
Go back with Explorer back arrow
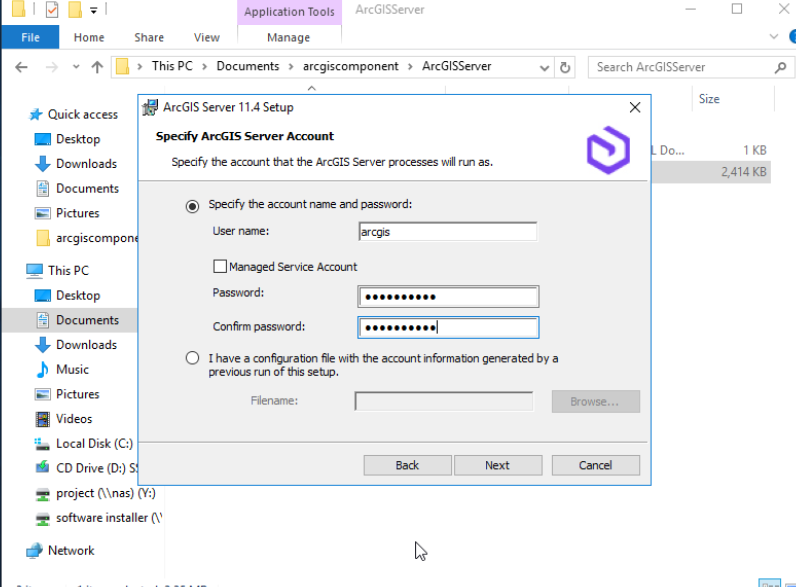point(21,67)
